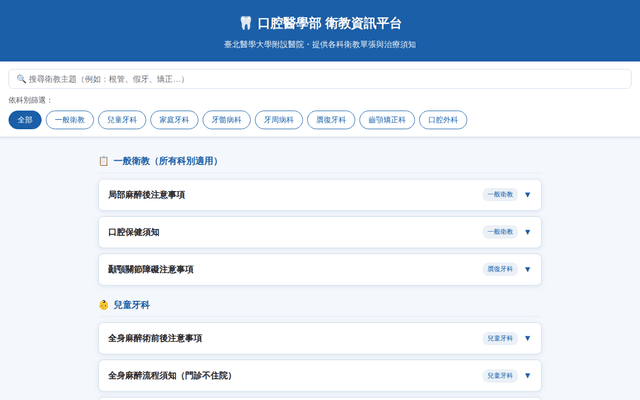640x400 pixels.
Task: Click the 口腔保健須知 title
Action: [133, 232]
